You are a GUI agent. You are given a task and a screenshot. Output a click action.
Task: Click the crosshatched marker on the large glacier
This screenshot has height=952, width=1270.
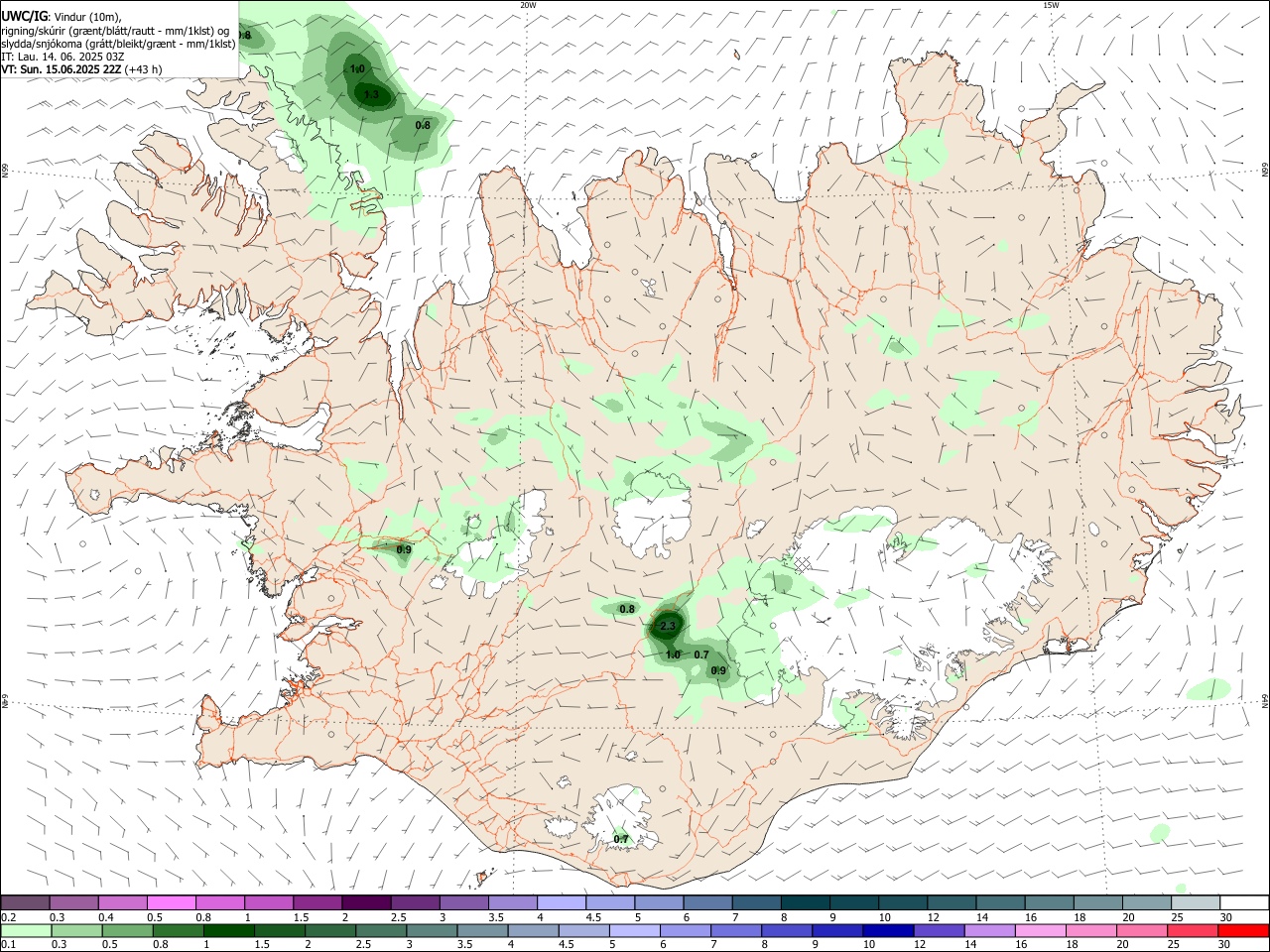click(802, 563)
